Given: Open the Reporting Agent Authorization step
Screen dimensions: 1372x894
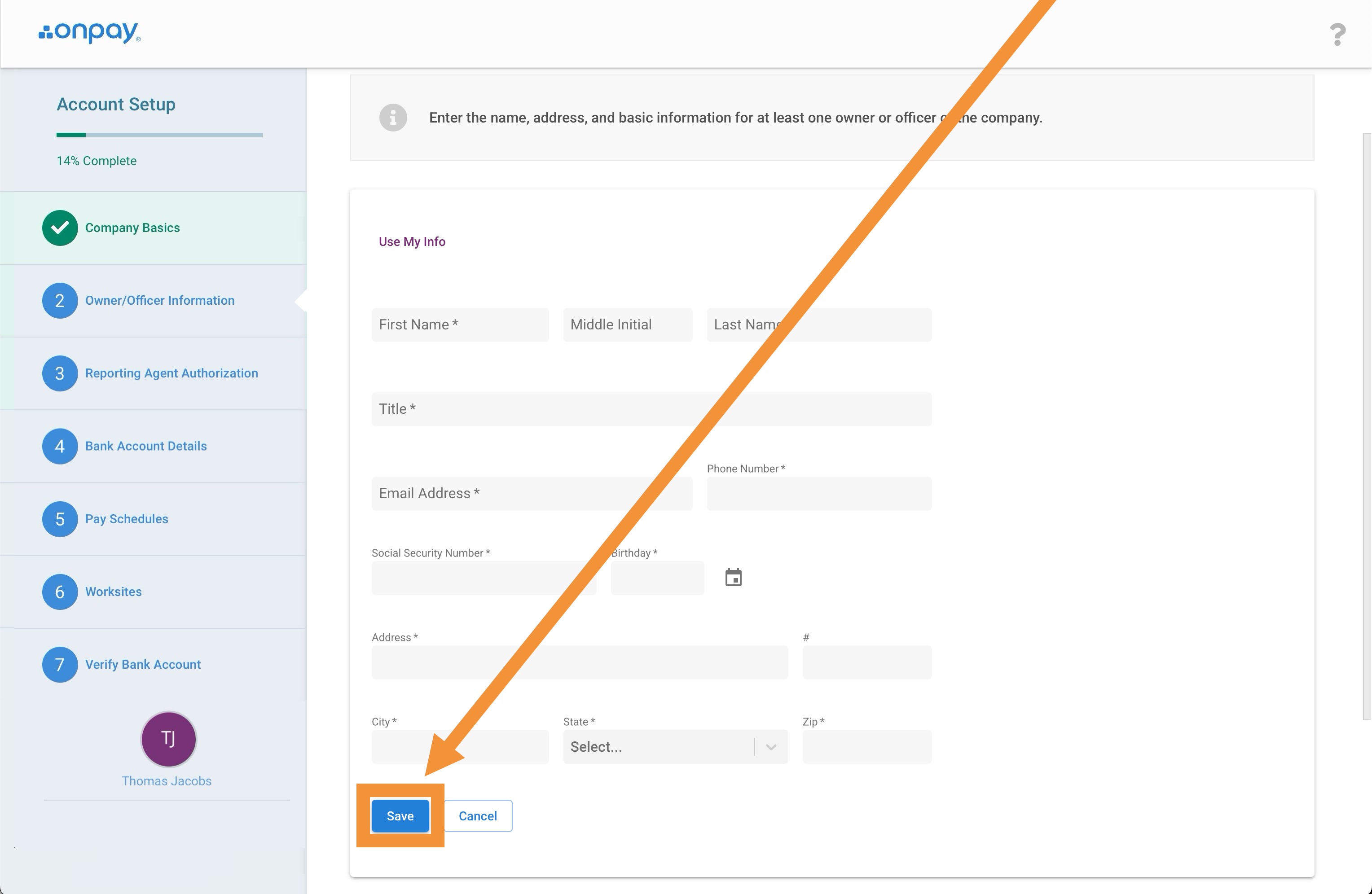Looking at the screenshot, I should (171, 373).
